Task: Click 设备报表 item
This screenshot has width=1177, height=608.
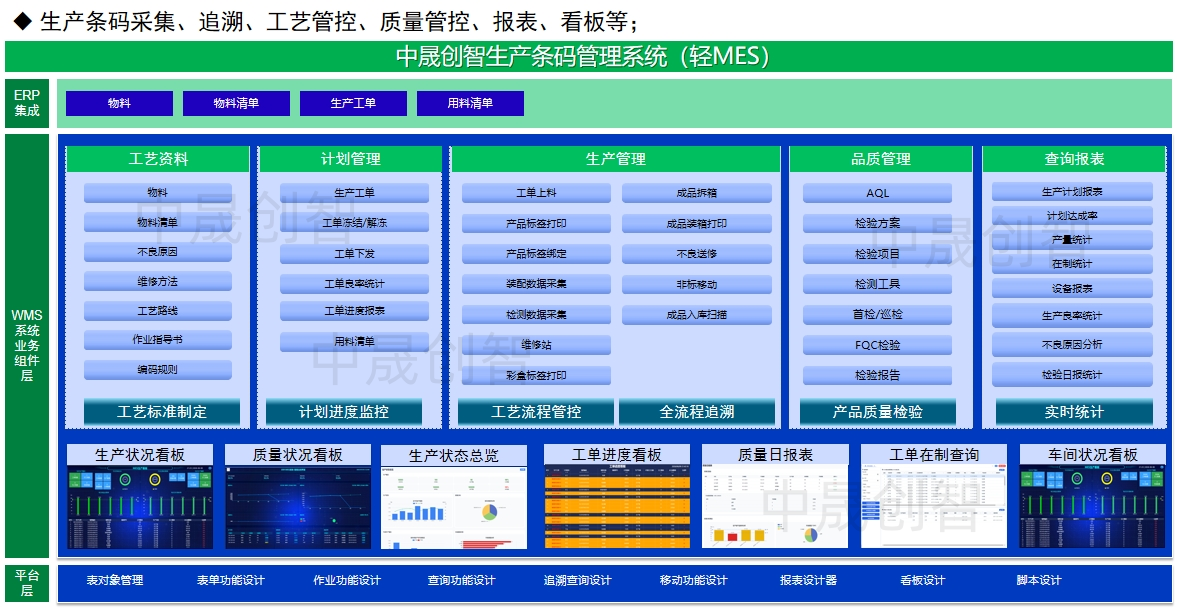Action: click(1073, 288)
